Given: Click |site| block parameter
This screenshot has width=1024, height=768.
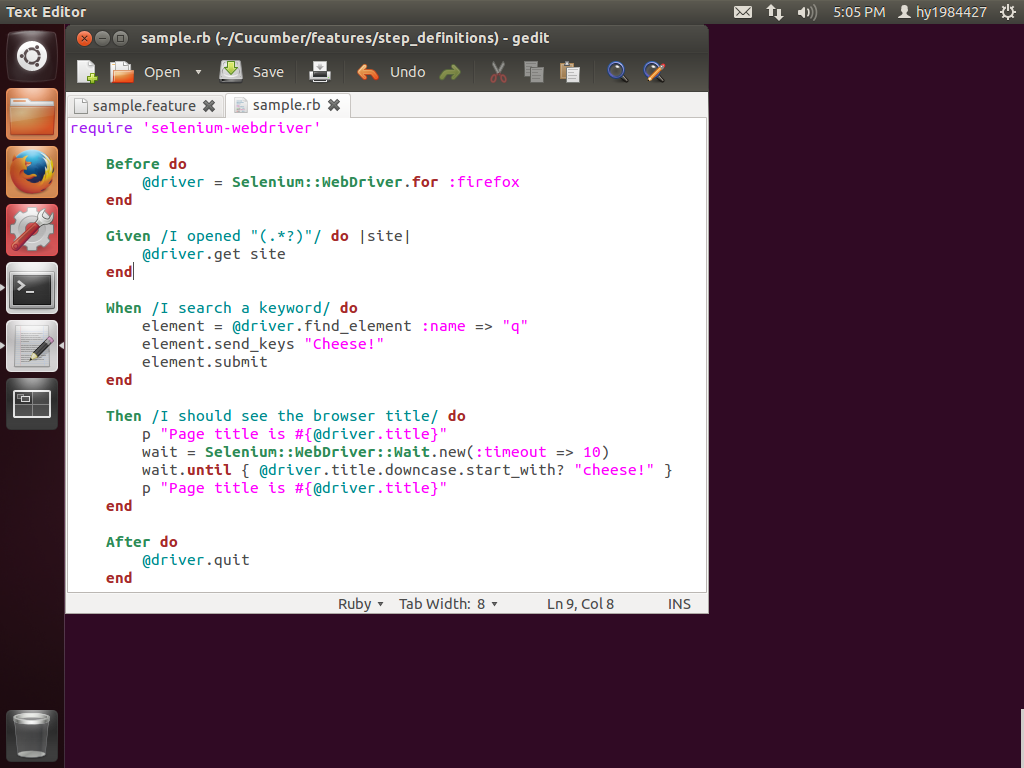Looking at the screenshot, I should coord(385,236).
